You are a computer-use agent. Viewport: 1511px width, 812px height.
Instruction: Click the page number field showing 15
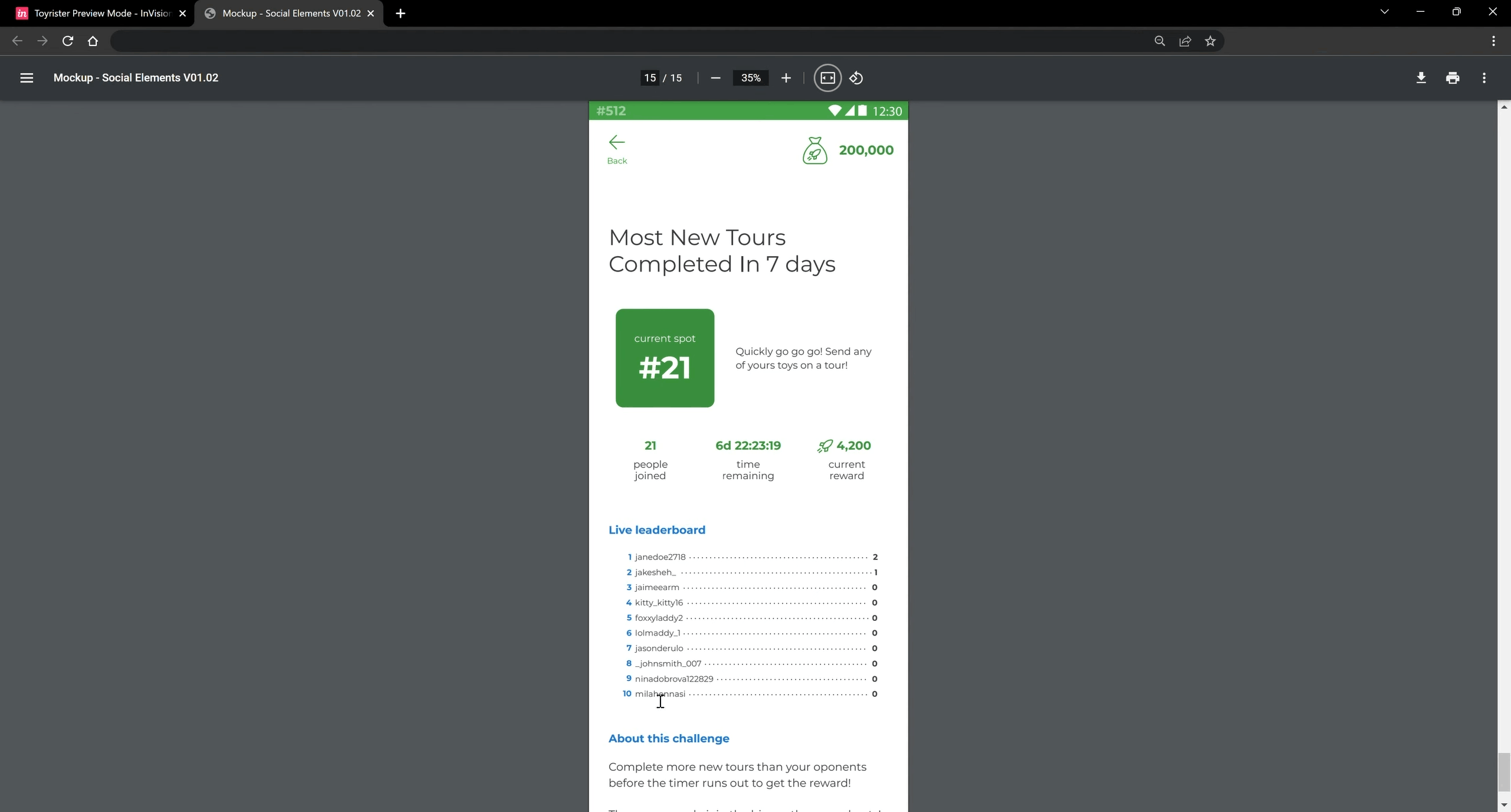pos(650,78)
